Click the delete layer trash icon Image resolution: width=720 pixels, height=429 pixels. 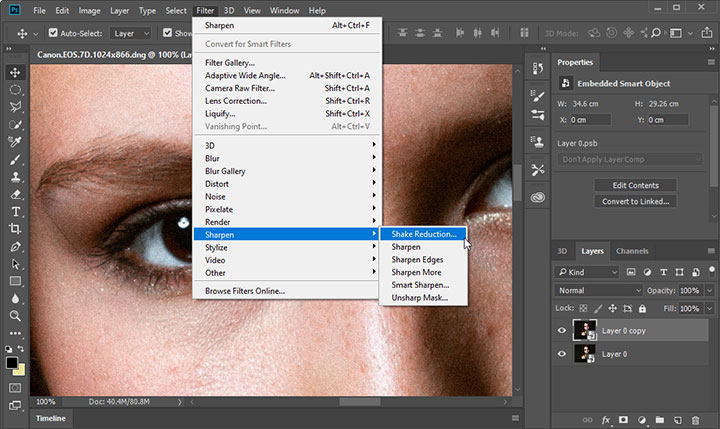point(696,421)
